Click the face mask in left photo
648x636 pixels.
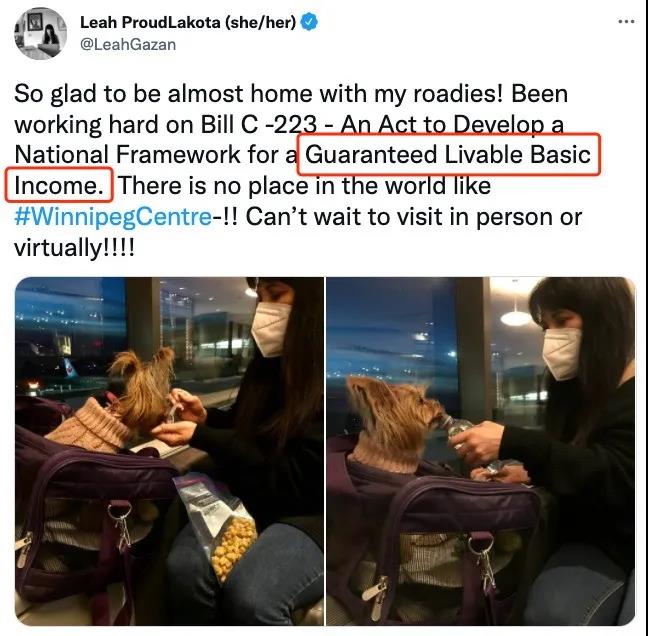point(271,329)
